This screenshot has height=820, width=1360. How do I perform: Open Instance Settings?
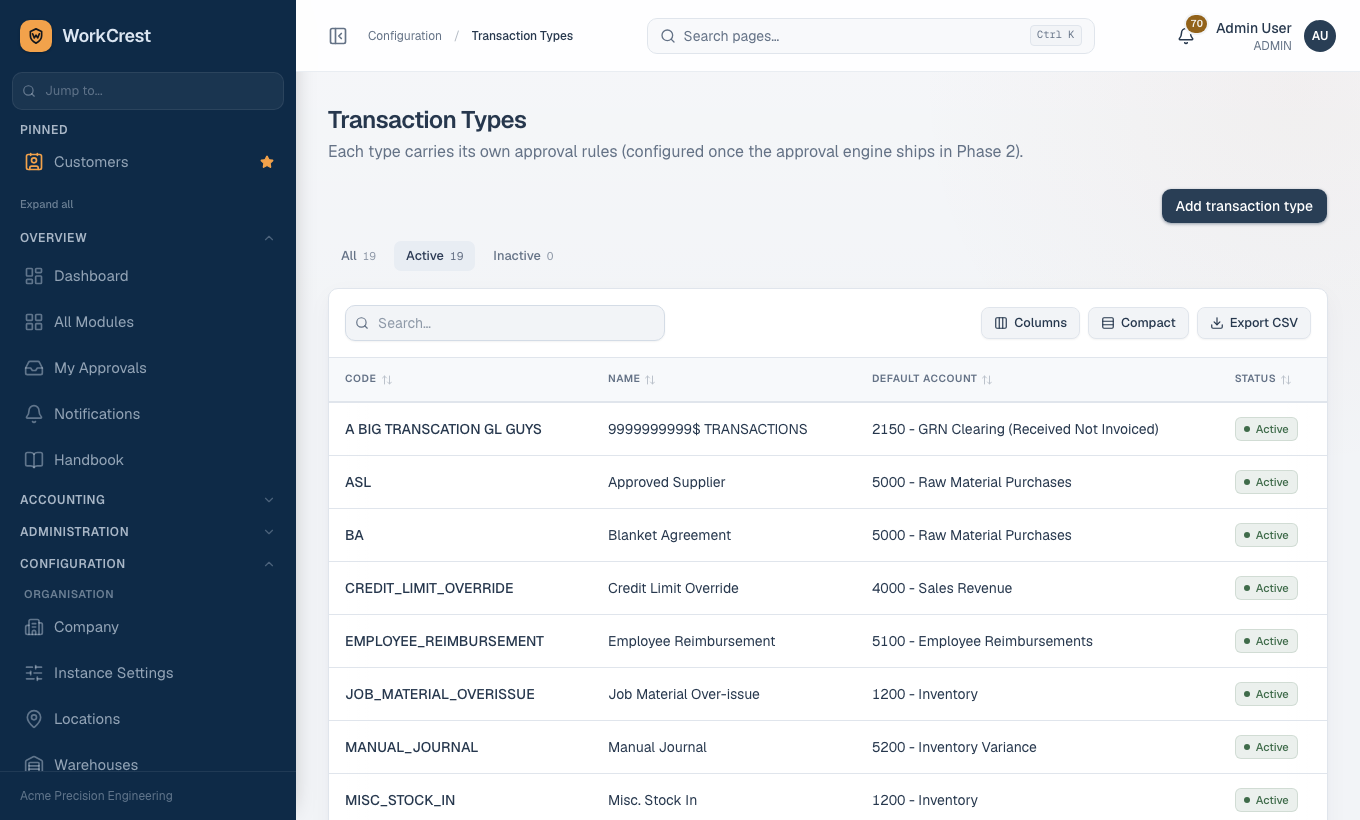pos(148,673)
